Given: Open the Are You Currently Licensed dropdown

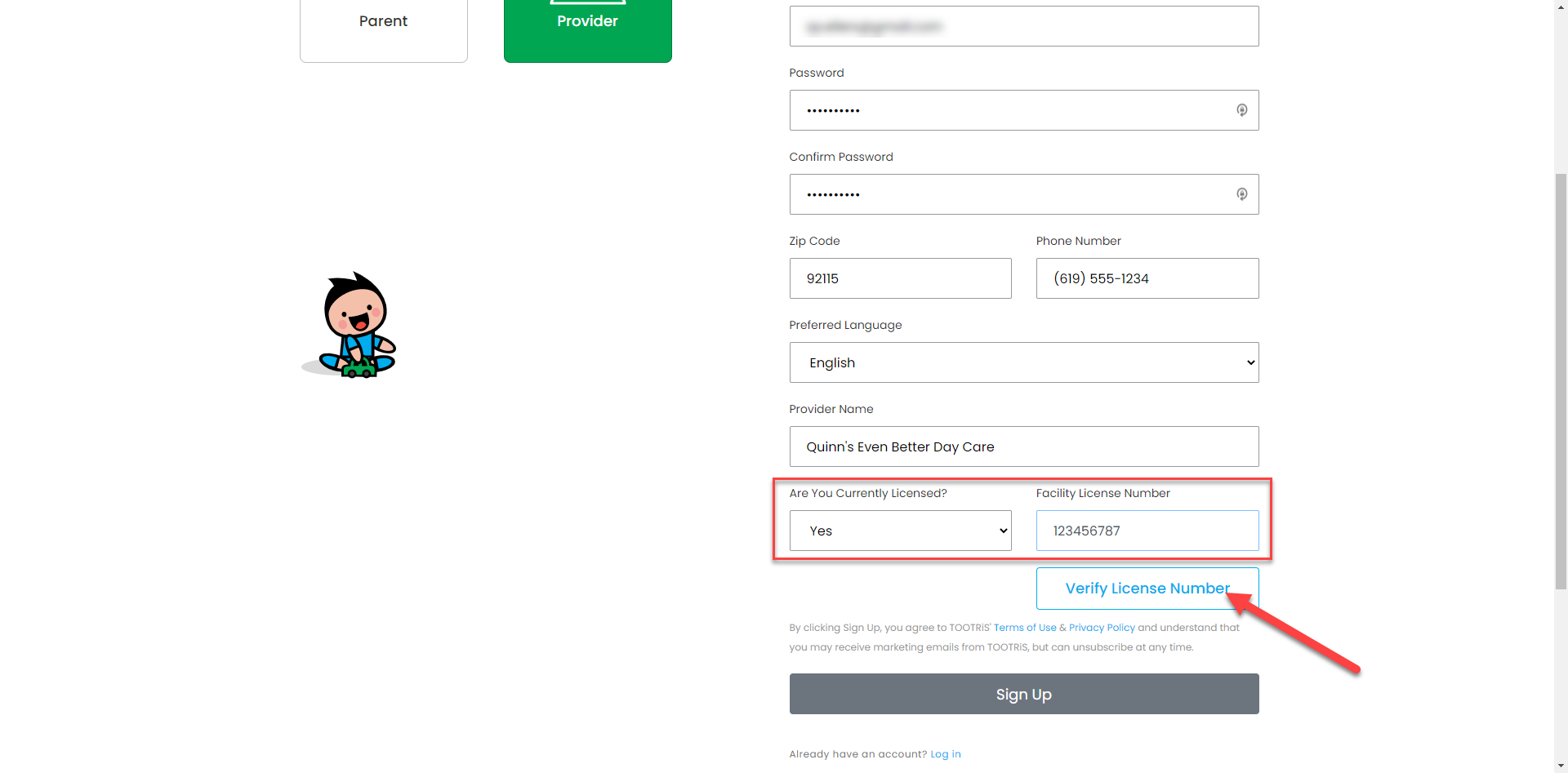Looking at the screenshot, I should (900, 531).
